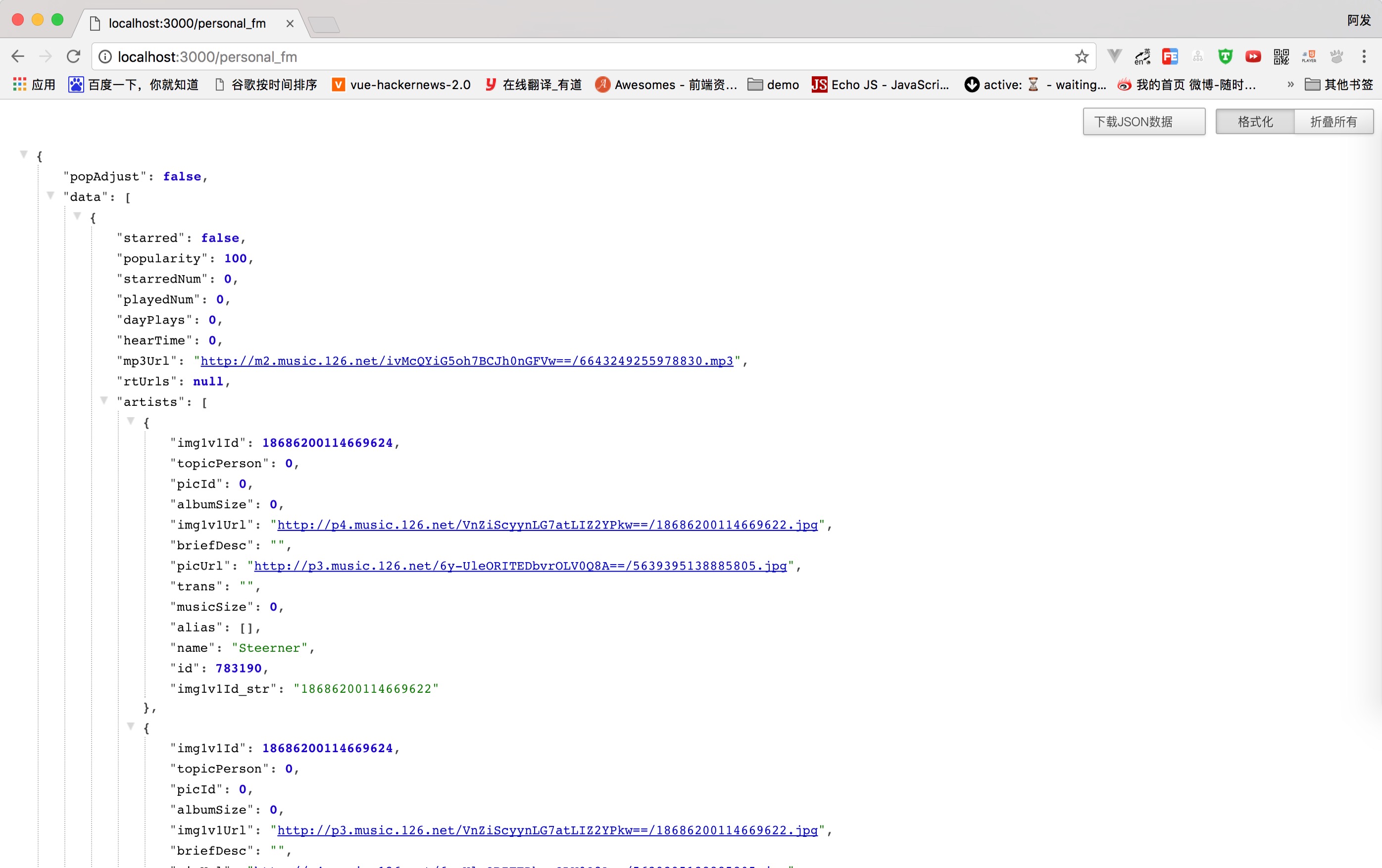Collapse the "artists" array

click(104, 400)
